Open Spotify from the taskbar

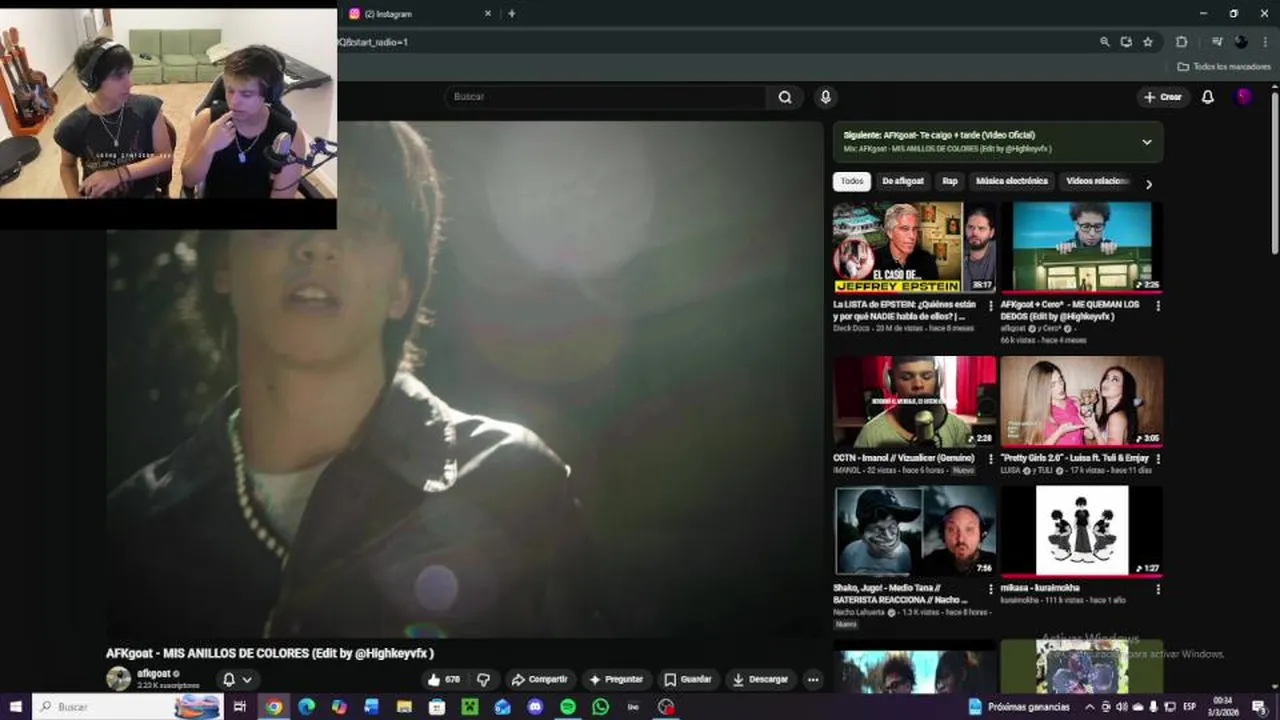pyautogui.click(x=567, y=707)
